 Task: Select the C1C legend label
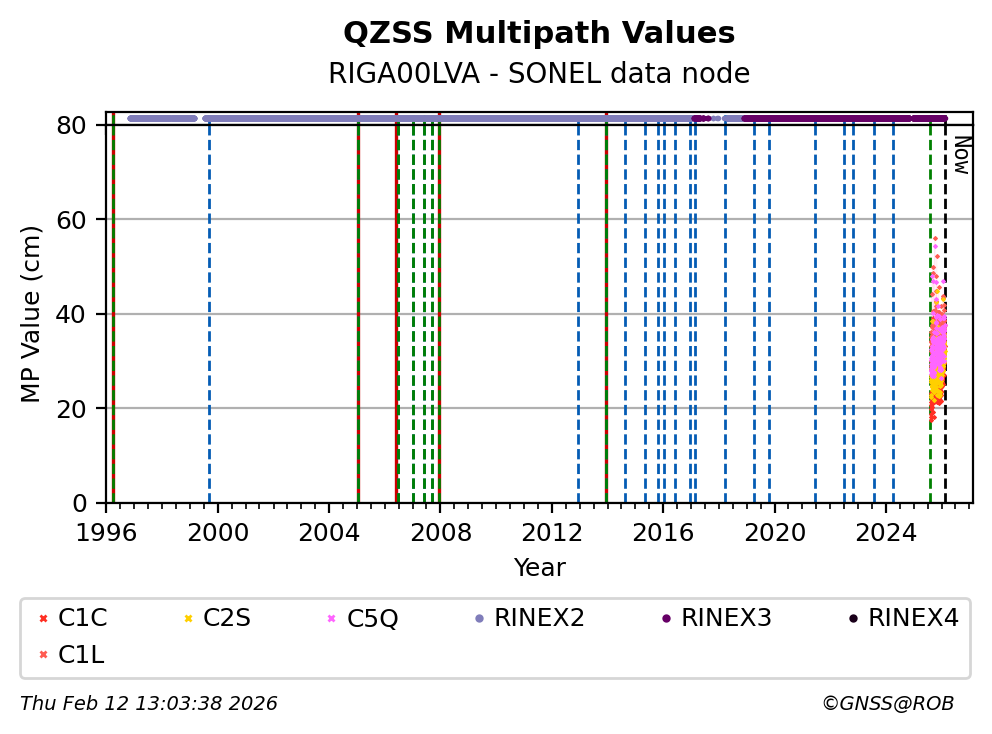[x=82, y=619]
